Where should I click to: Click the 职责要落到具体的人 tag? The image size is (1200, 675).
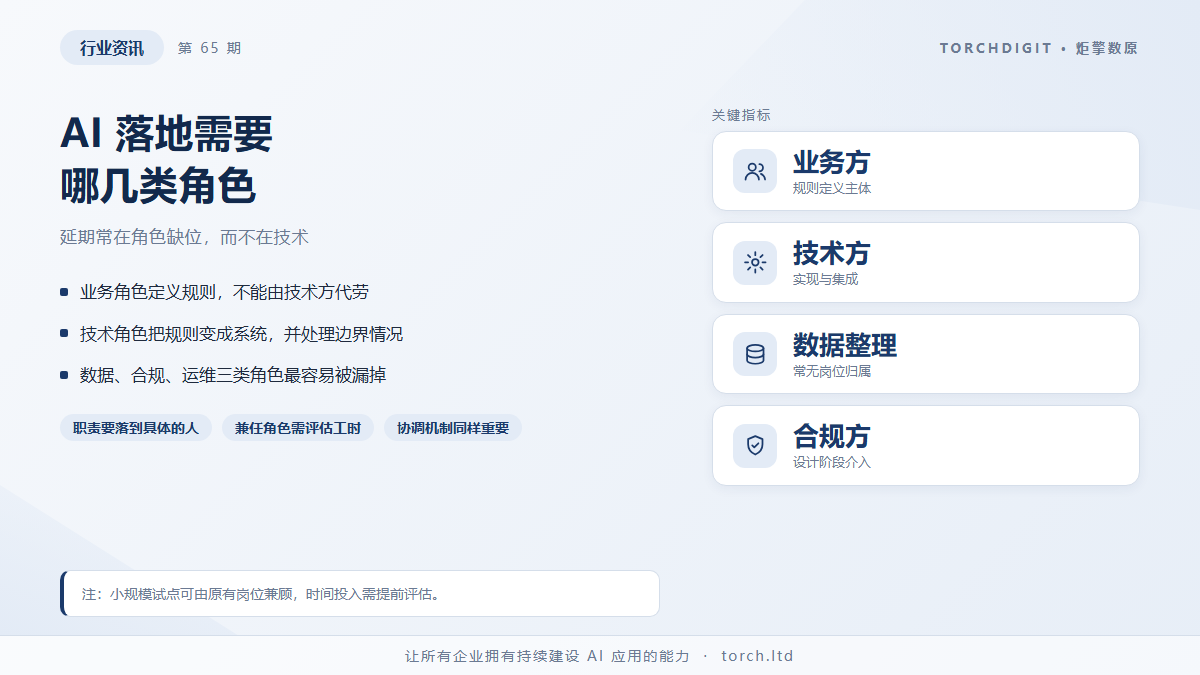[136, 428]
